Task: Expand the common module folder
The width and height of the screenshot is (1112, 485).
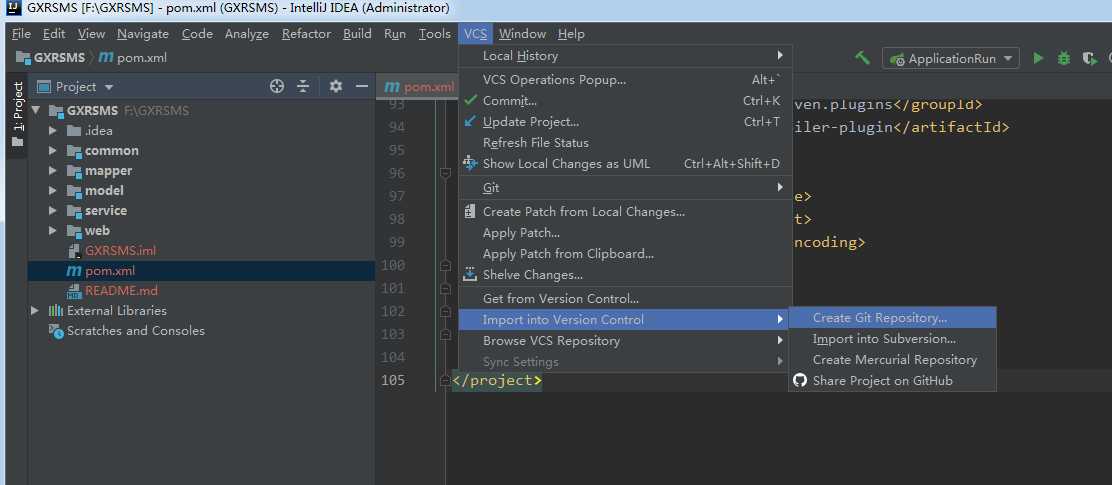Action: 52,151
